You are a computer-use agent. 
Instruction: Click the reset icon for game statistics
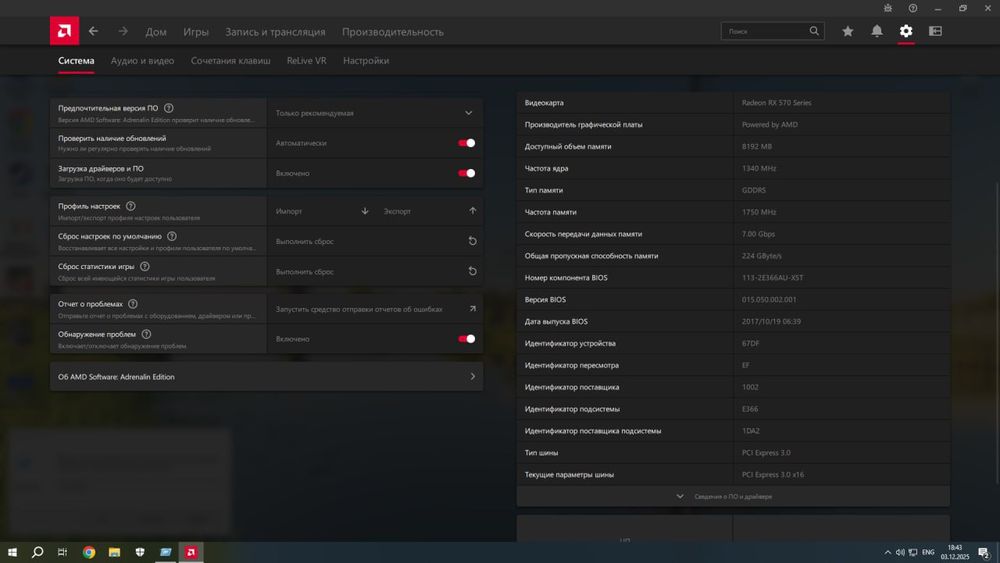(x=472, y=271)
